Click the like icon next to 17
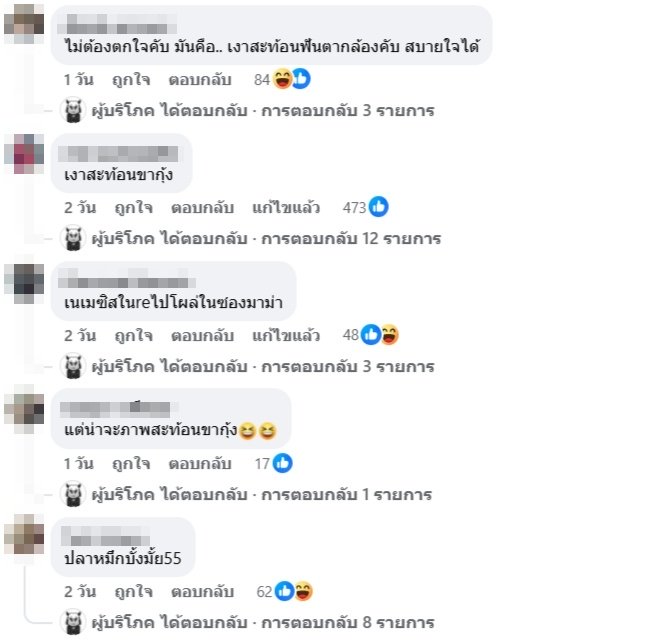 (282, 463)
